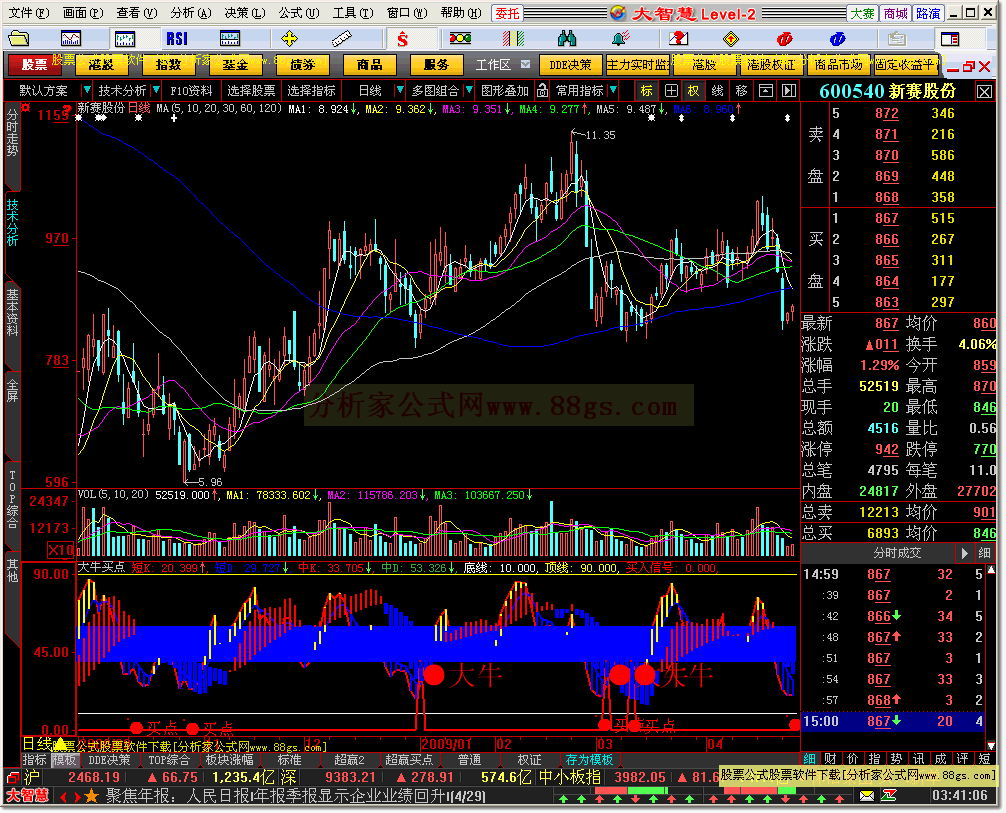Open the 决策(L) menu
This screenshot has height=813, width=1006.
point(245,13)
